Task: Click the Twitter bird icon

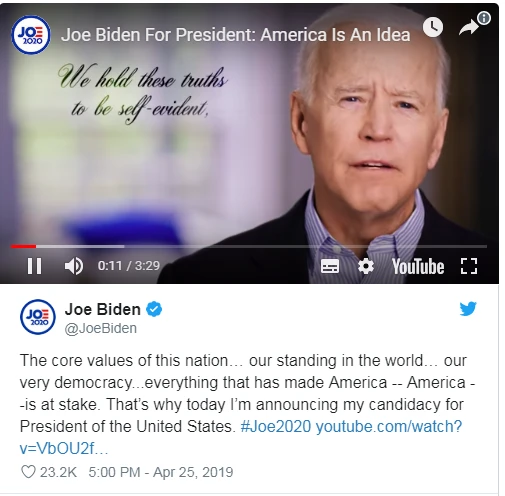Action: click(468, 309)
